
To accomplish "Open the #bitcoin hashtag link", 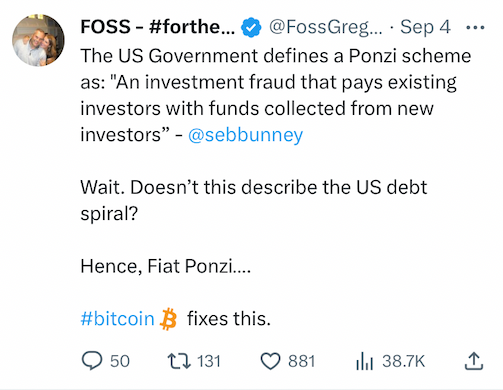I will click(117, 318).
